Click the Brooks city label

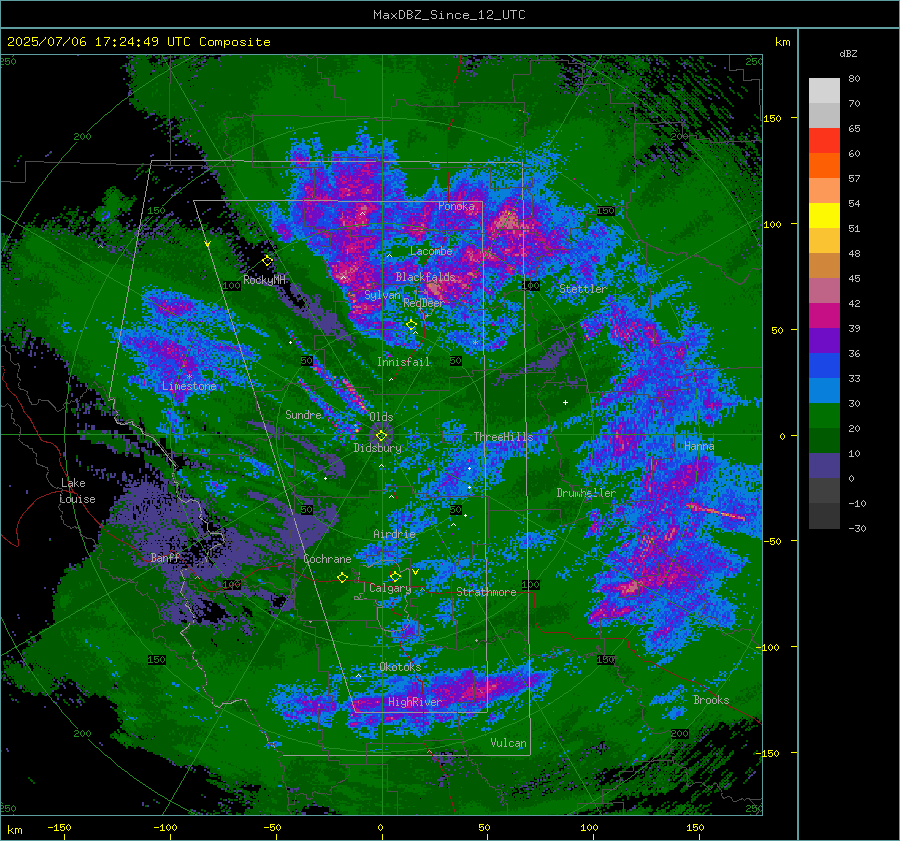(711, 700)
